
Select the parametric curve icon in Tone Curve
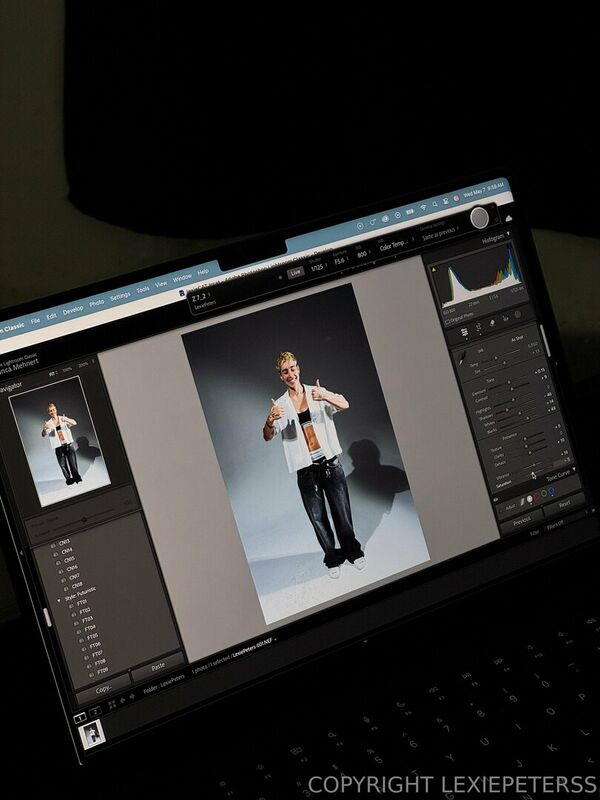522,502
